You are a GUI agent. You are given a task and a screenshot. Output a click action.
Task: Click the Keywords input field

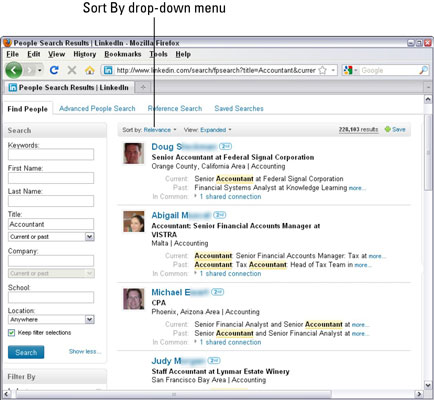click(x=51, y=154)
